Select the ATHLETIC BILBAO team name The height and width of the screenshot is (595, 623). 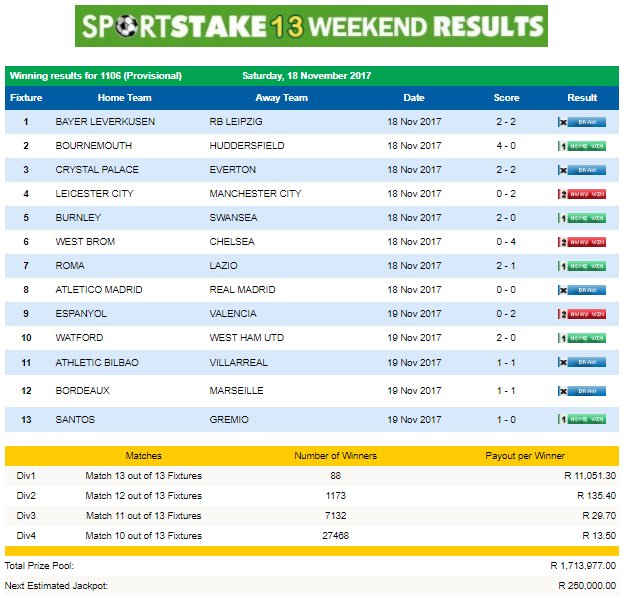pos(97,362)
